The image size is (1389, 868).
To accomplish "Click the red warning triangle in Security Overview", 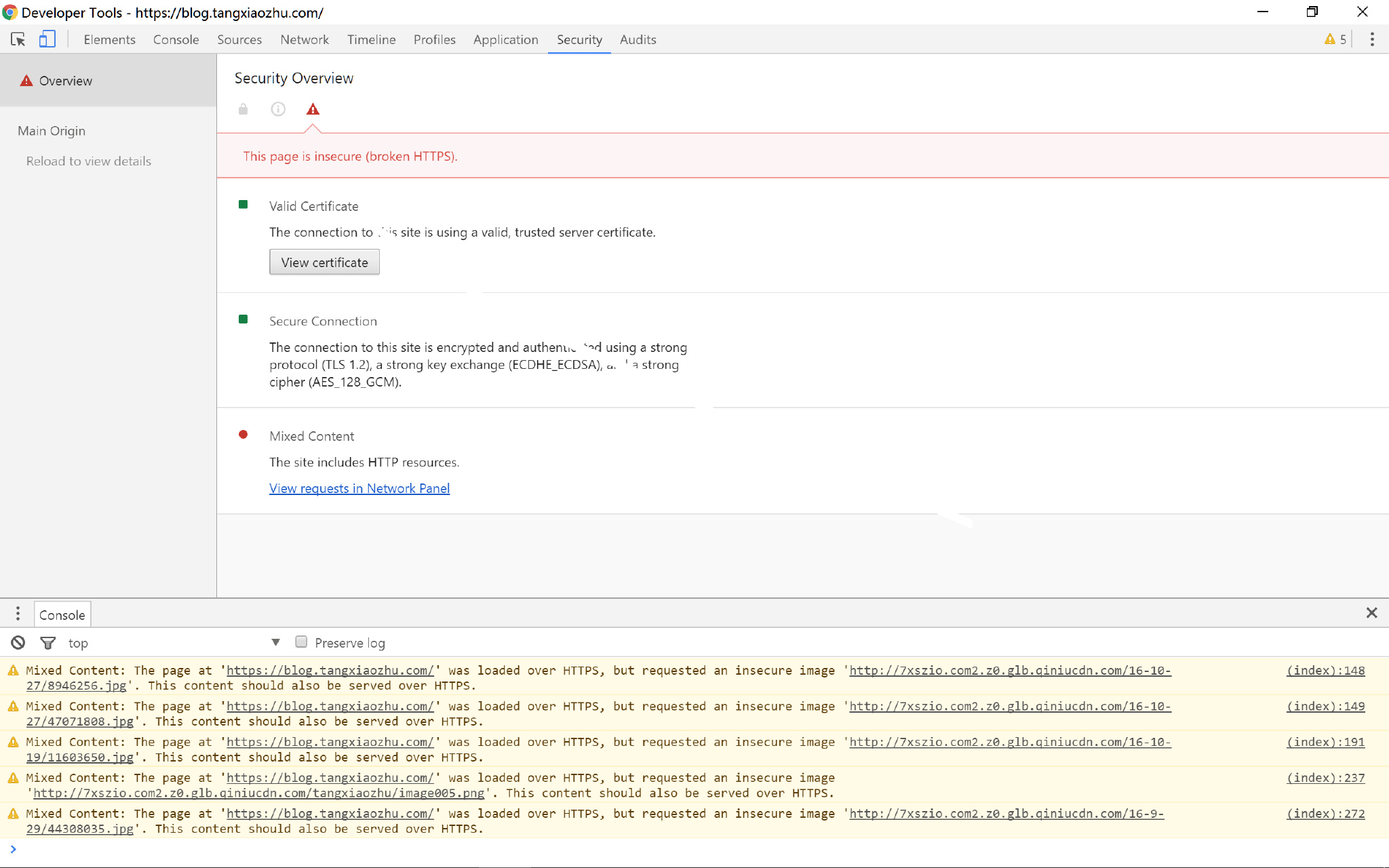I will click(x=313, y=109).
